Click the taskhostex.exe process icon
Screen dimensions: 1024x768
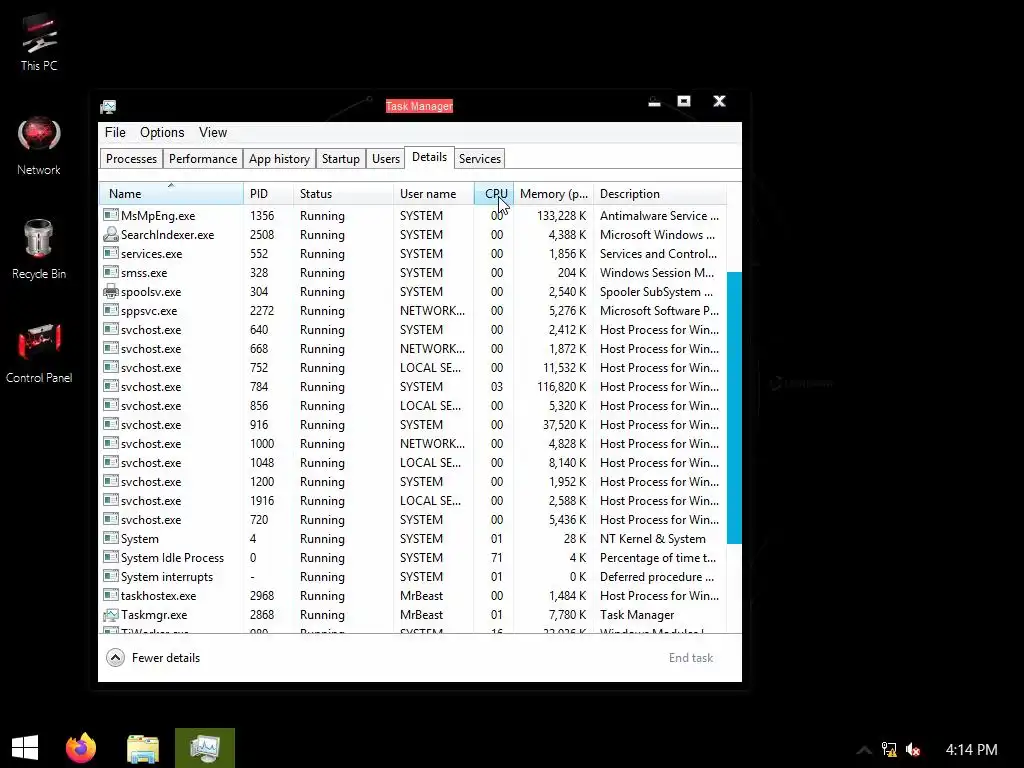click(111, 595)
